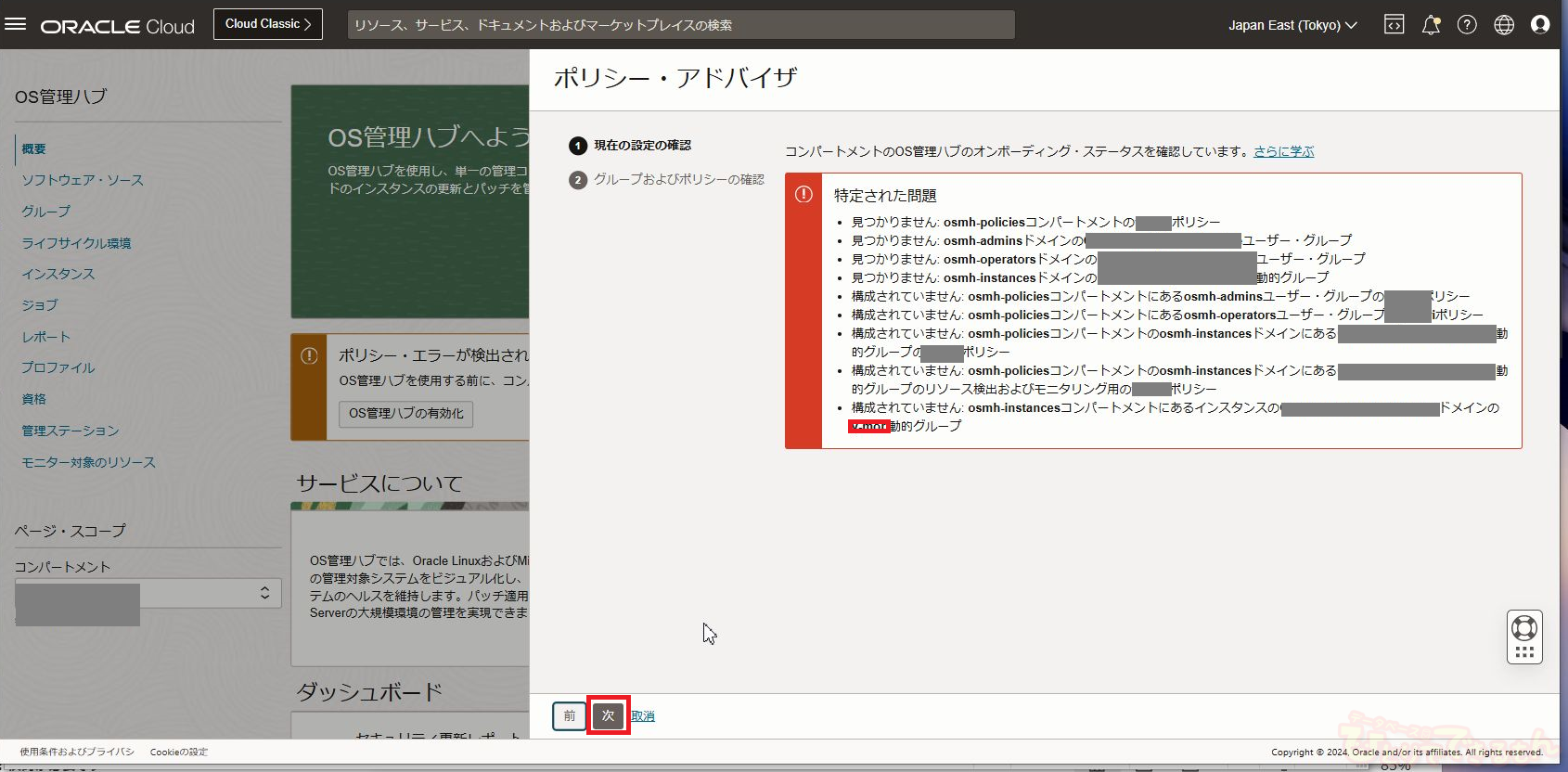
Task: Open the notifications bell
Action: 1431,25
